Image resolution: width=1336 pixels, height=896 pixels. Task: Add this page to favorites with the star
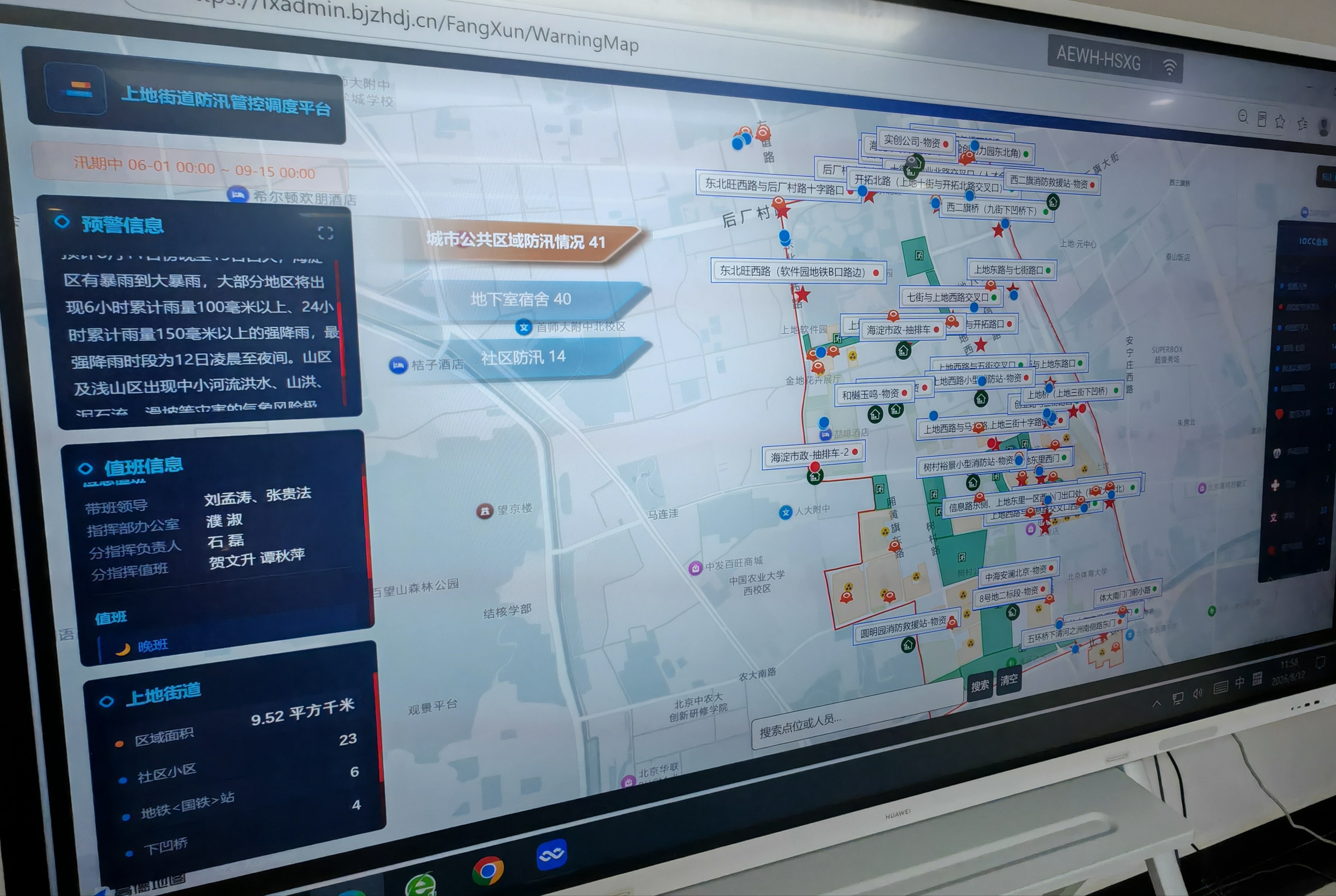1280,121
